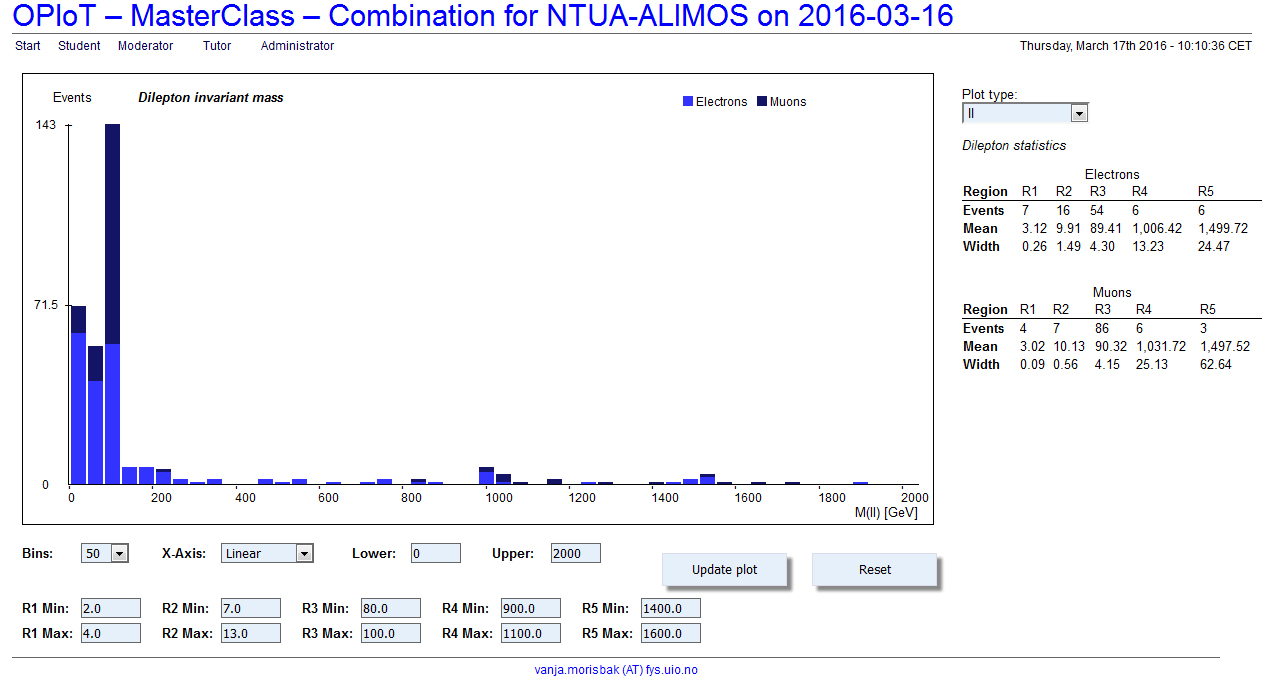Focus the R1 Min input field

coord(111,608)
